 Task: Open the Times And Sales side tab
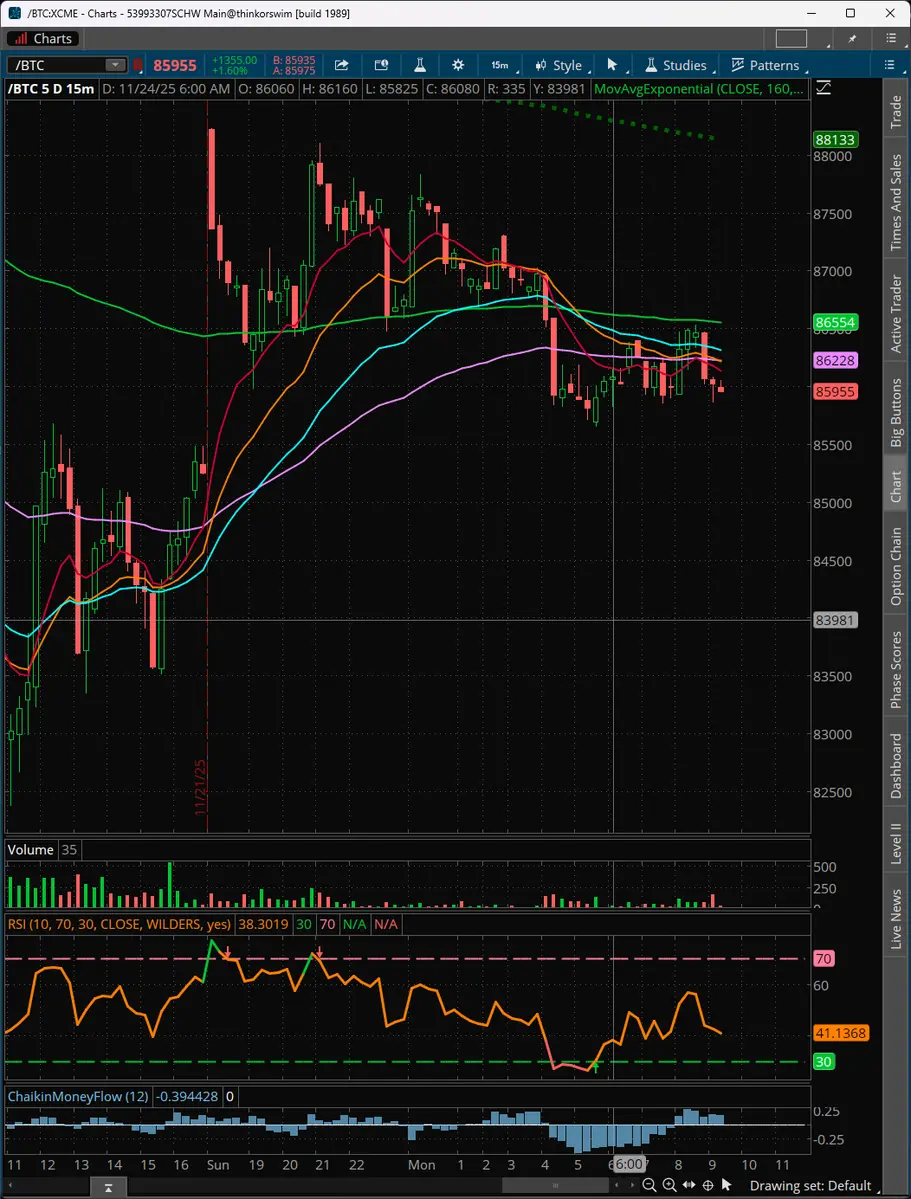click(x=896, y=203)
